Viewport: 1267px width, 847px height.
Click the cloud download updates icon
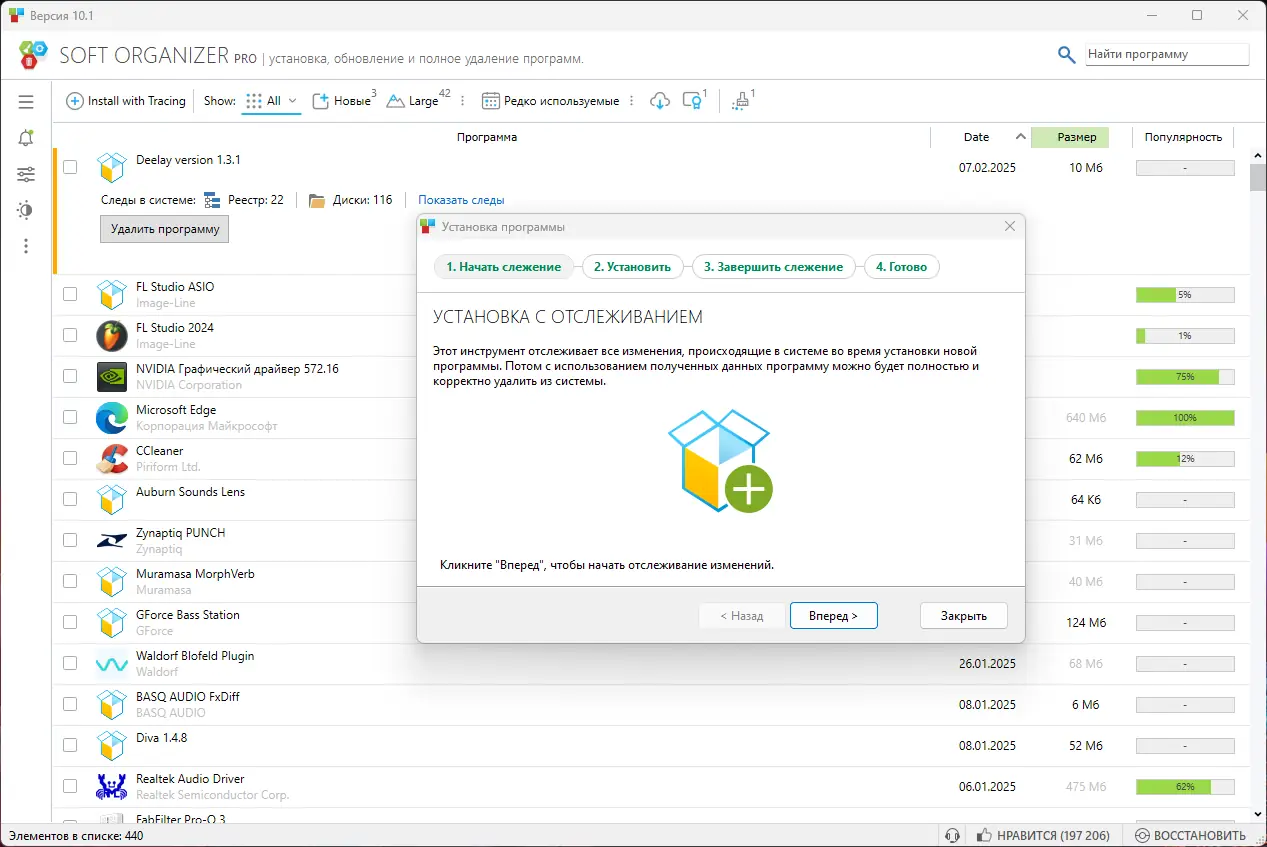click(x=659, y=101)
